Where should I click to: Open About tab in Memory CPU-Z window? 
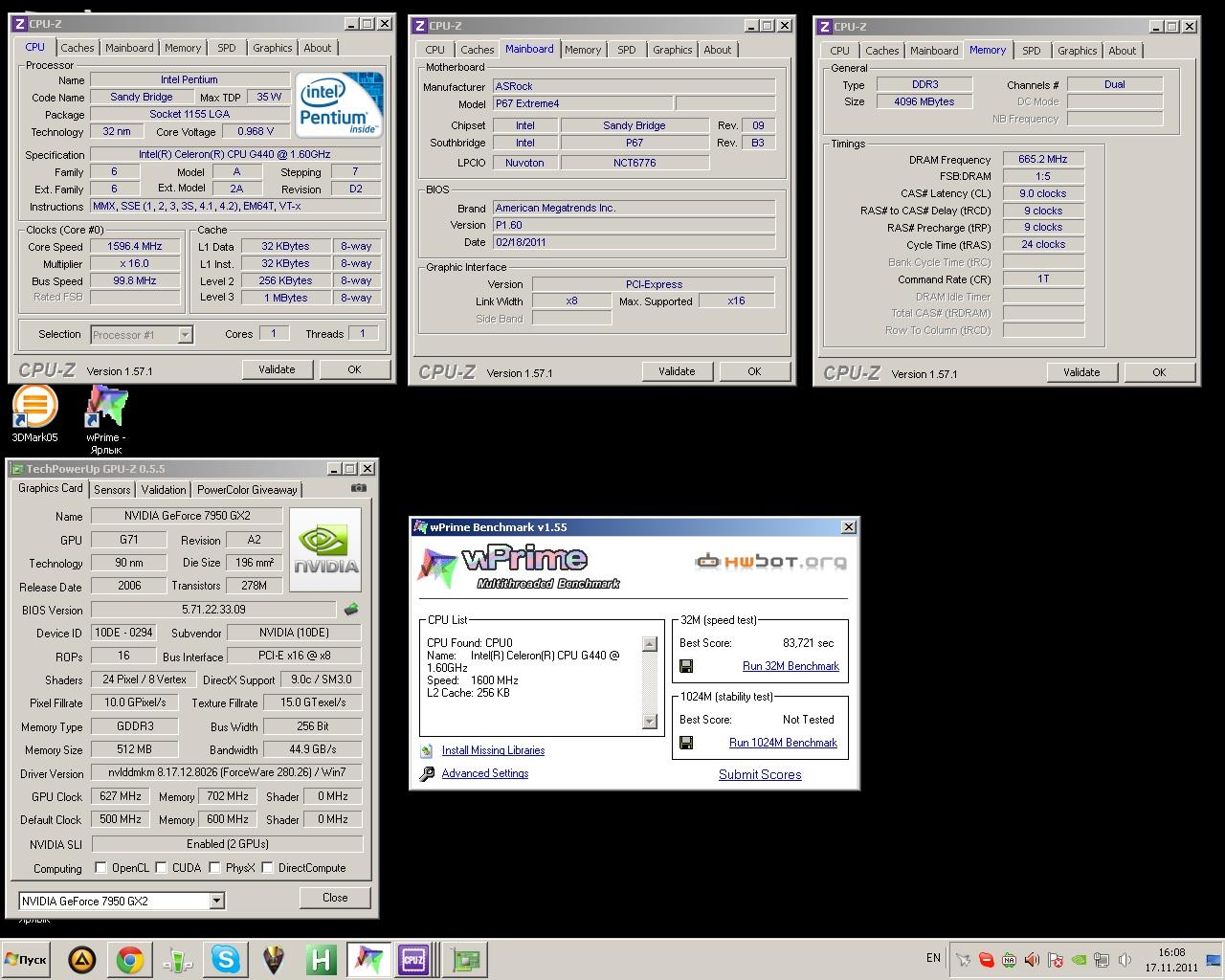pyautogui.click(x=1123, y=51)
